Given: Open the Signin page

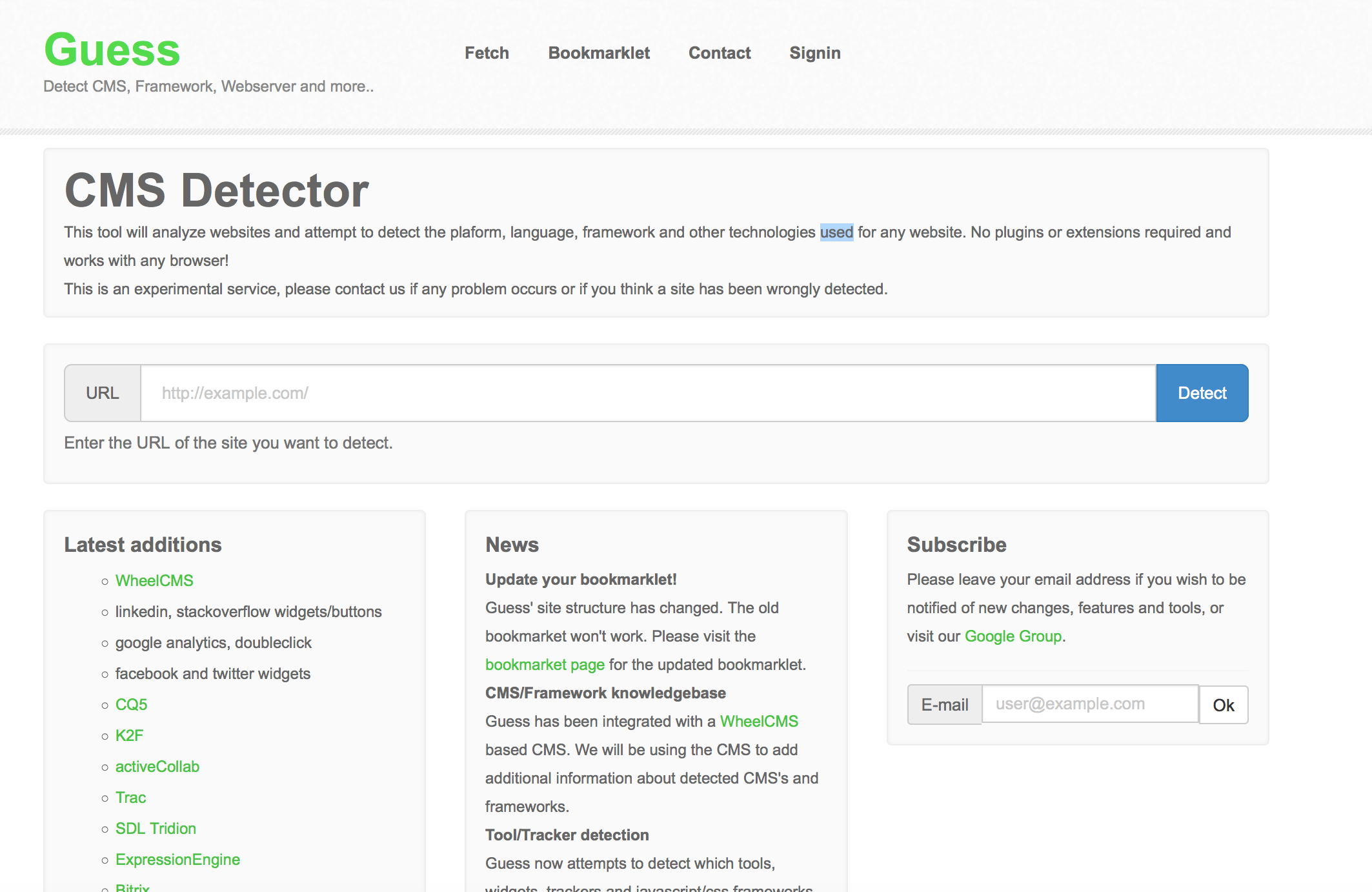Looking at the screenshot, I should (815, 53).
